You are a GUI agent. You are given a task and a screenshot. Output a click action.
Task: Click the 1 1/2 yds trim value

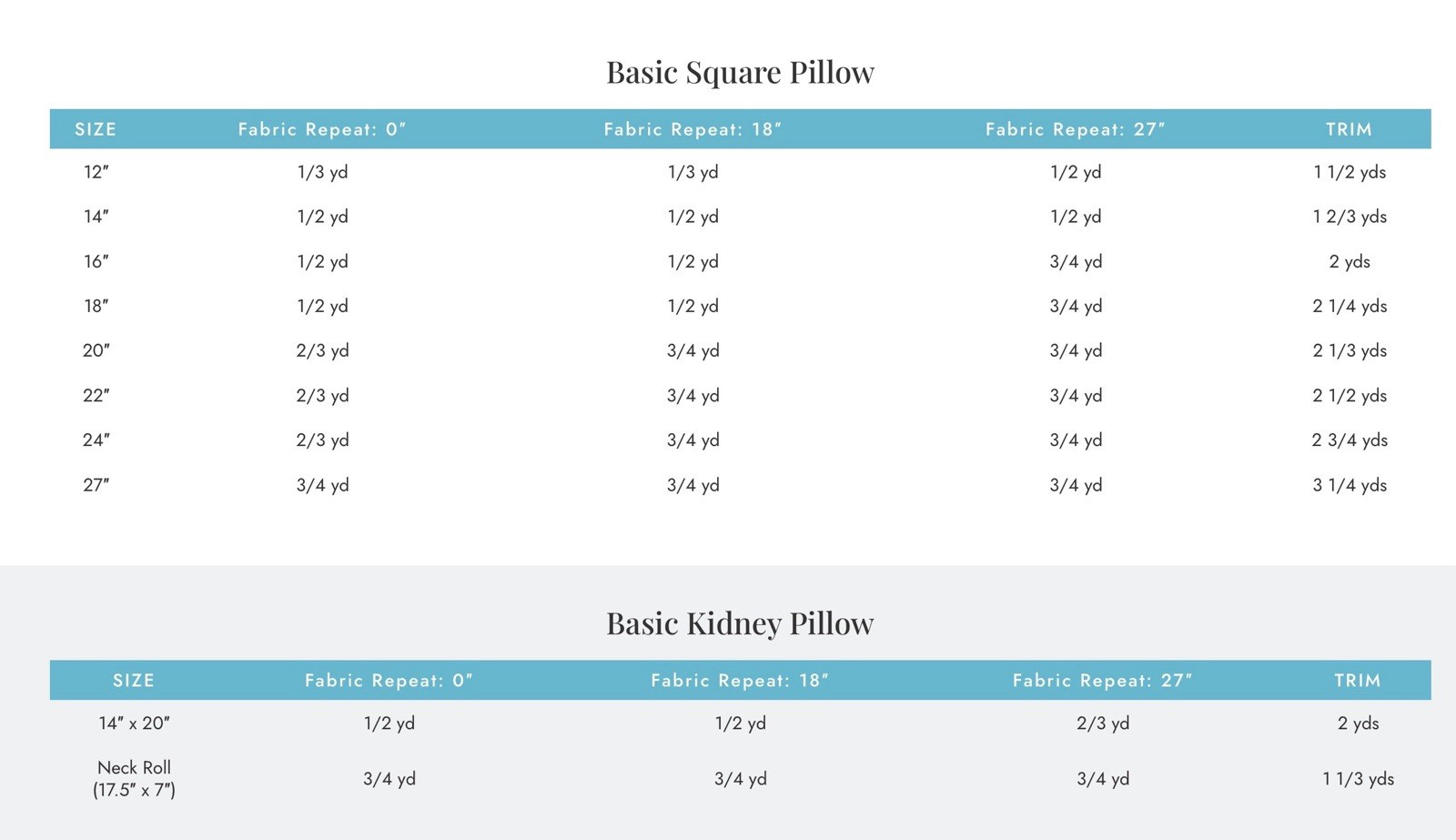point(1350,172)
